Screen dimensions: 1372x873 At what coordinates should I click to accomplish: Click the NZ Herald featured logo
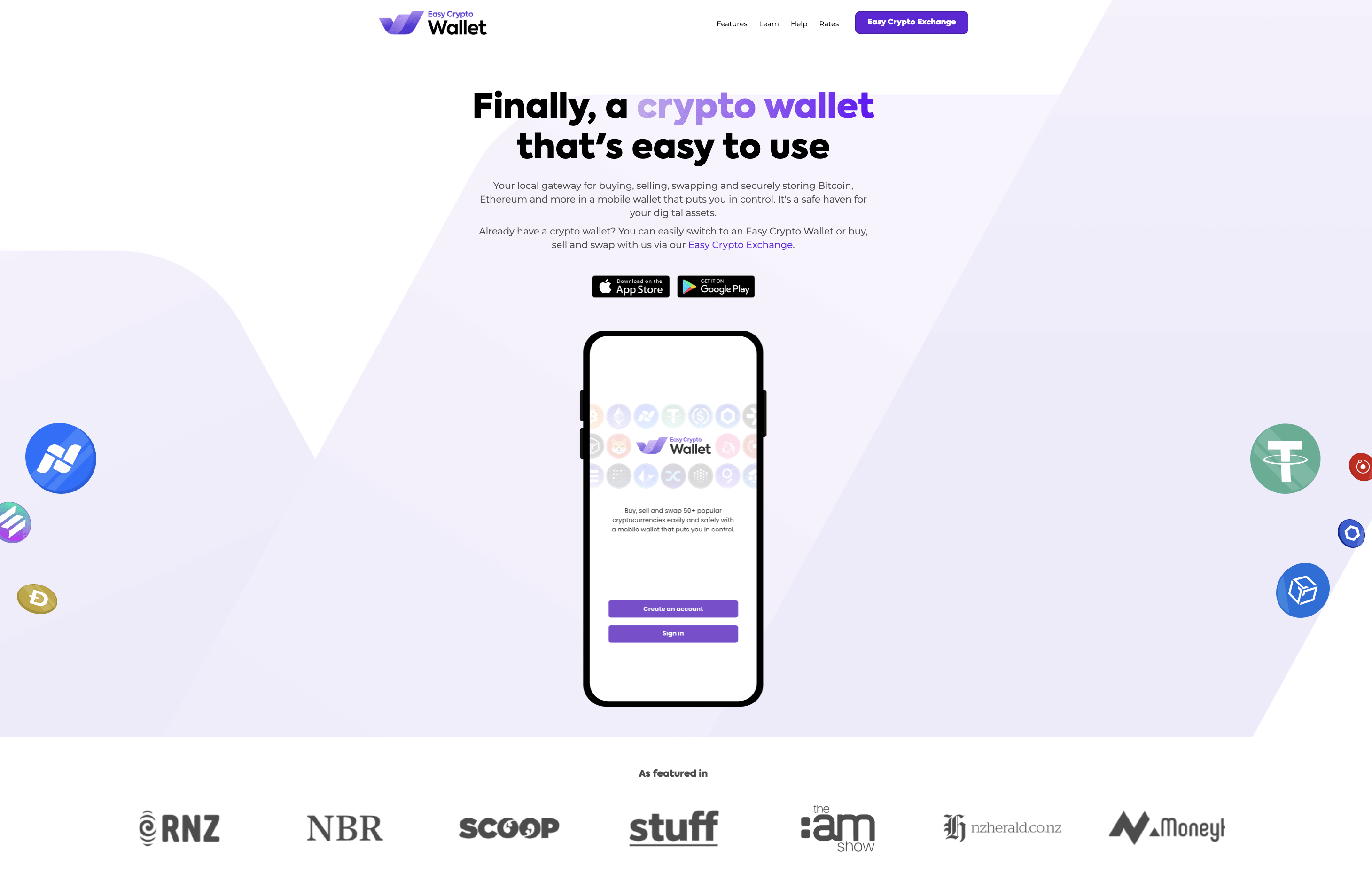coord(1001,826)
